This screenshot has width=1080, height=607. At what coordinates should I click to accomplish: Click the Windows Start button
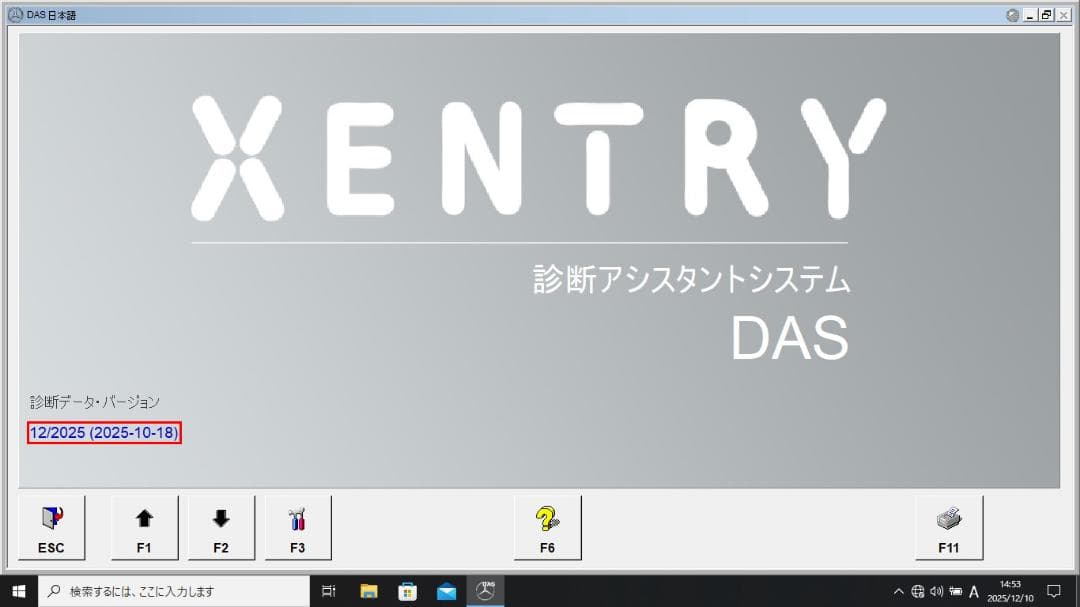(19, 590)
